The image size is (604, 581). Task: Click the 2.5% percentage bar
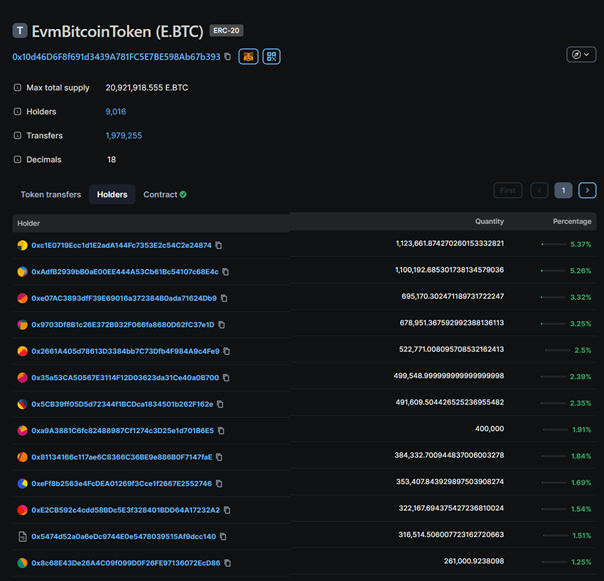pos(557,350)
